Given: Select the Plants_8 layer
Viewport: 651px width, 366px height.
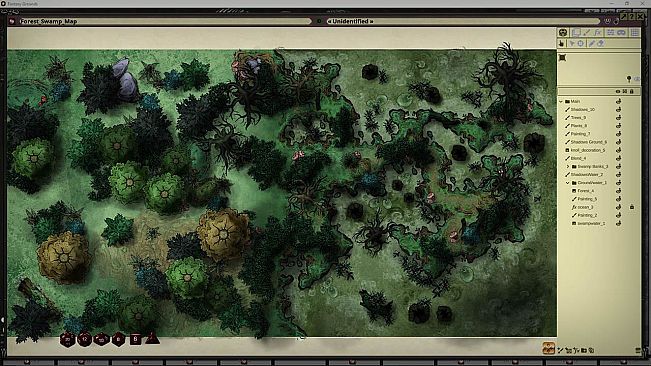Looking at the screenshot, I should pos(579,125).
